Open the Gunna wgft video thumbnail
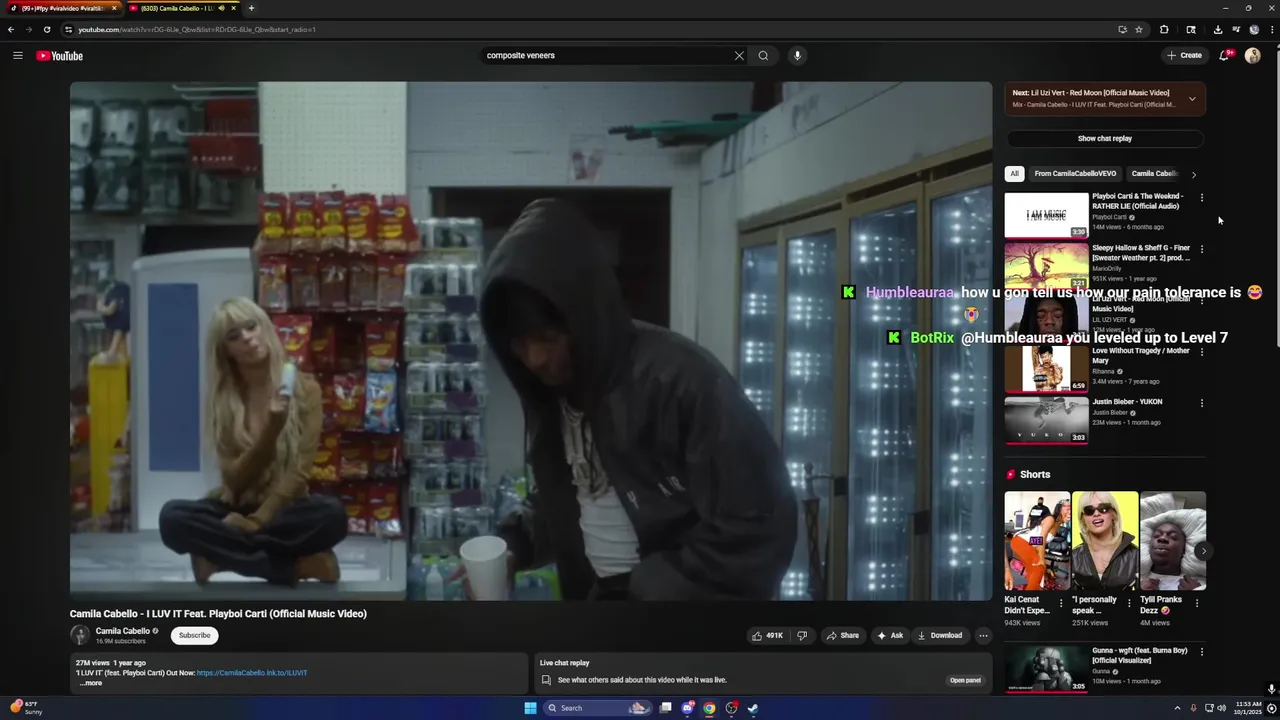 1046,669
